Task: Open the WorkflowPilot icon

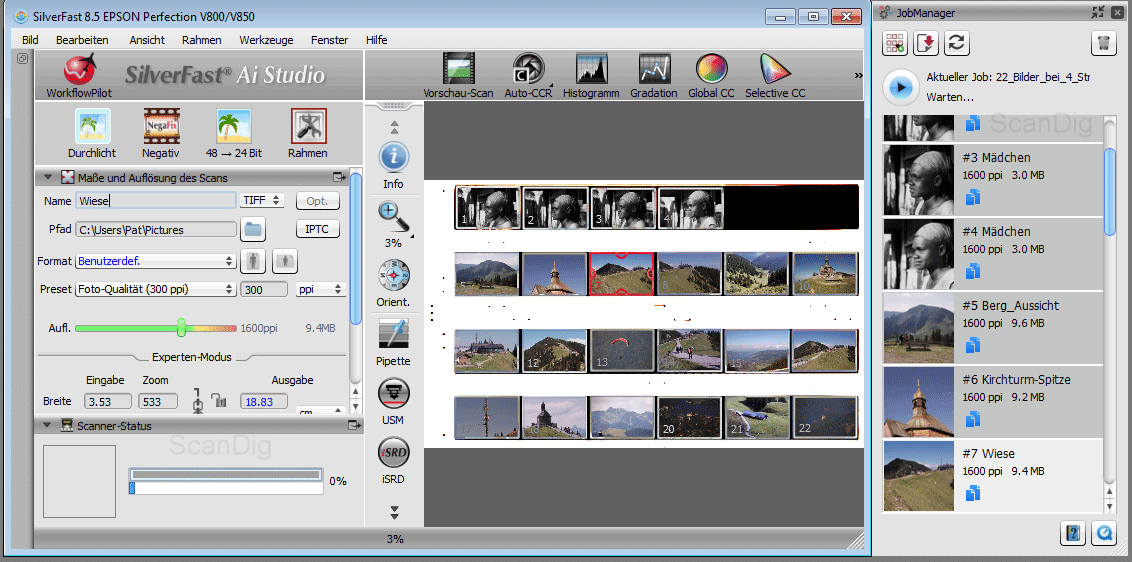Action: (79, 70)
